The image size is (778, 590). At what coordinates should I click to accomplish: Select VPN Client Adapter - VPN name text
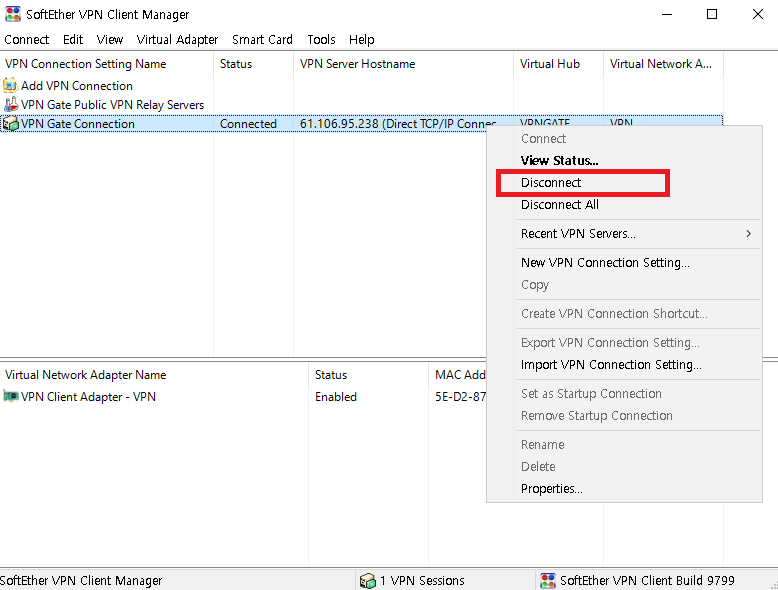click(88, 396)
